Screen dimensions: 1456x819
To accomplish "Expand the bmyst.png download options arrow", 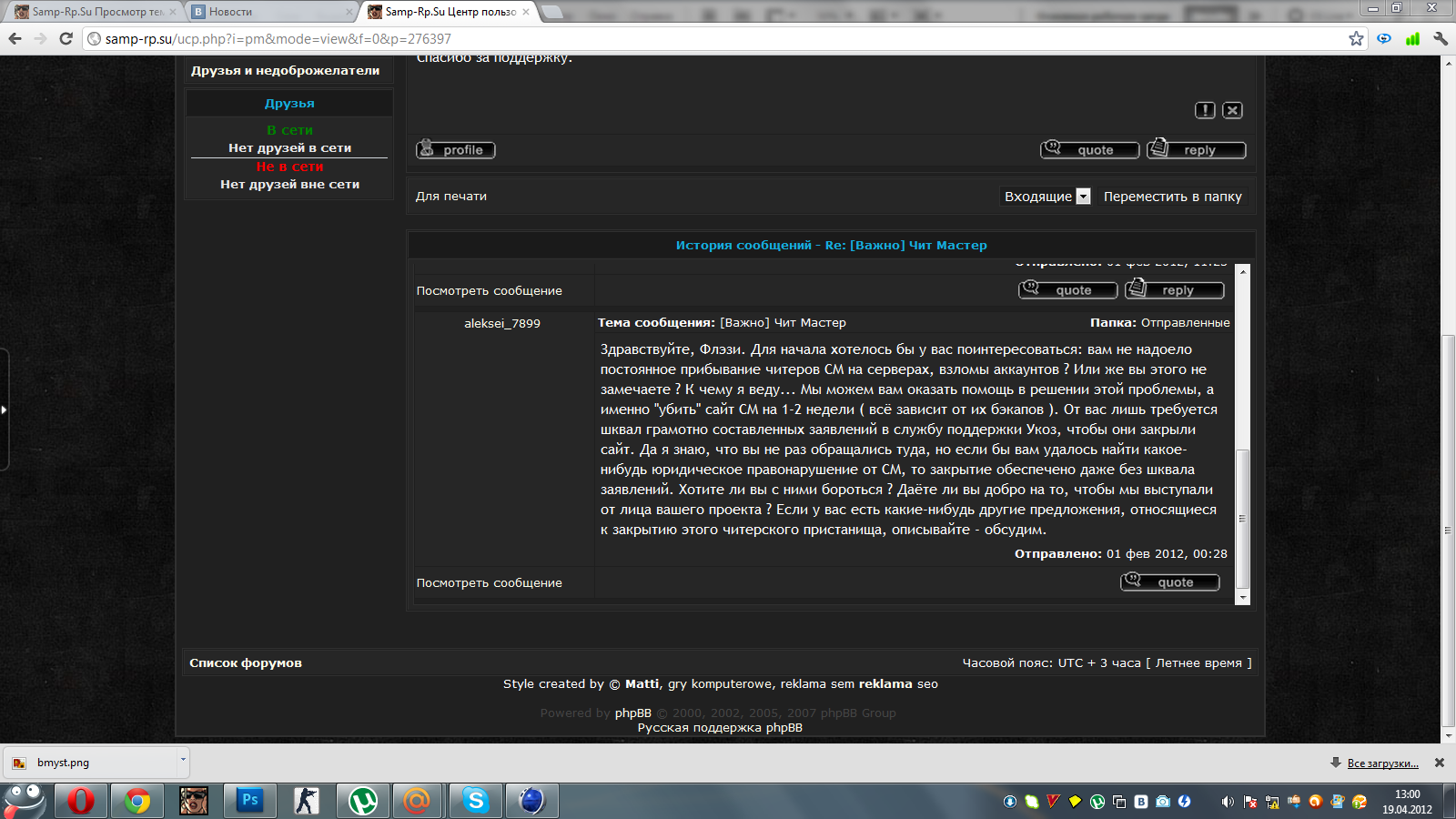I will tap(183, 759).
